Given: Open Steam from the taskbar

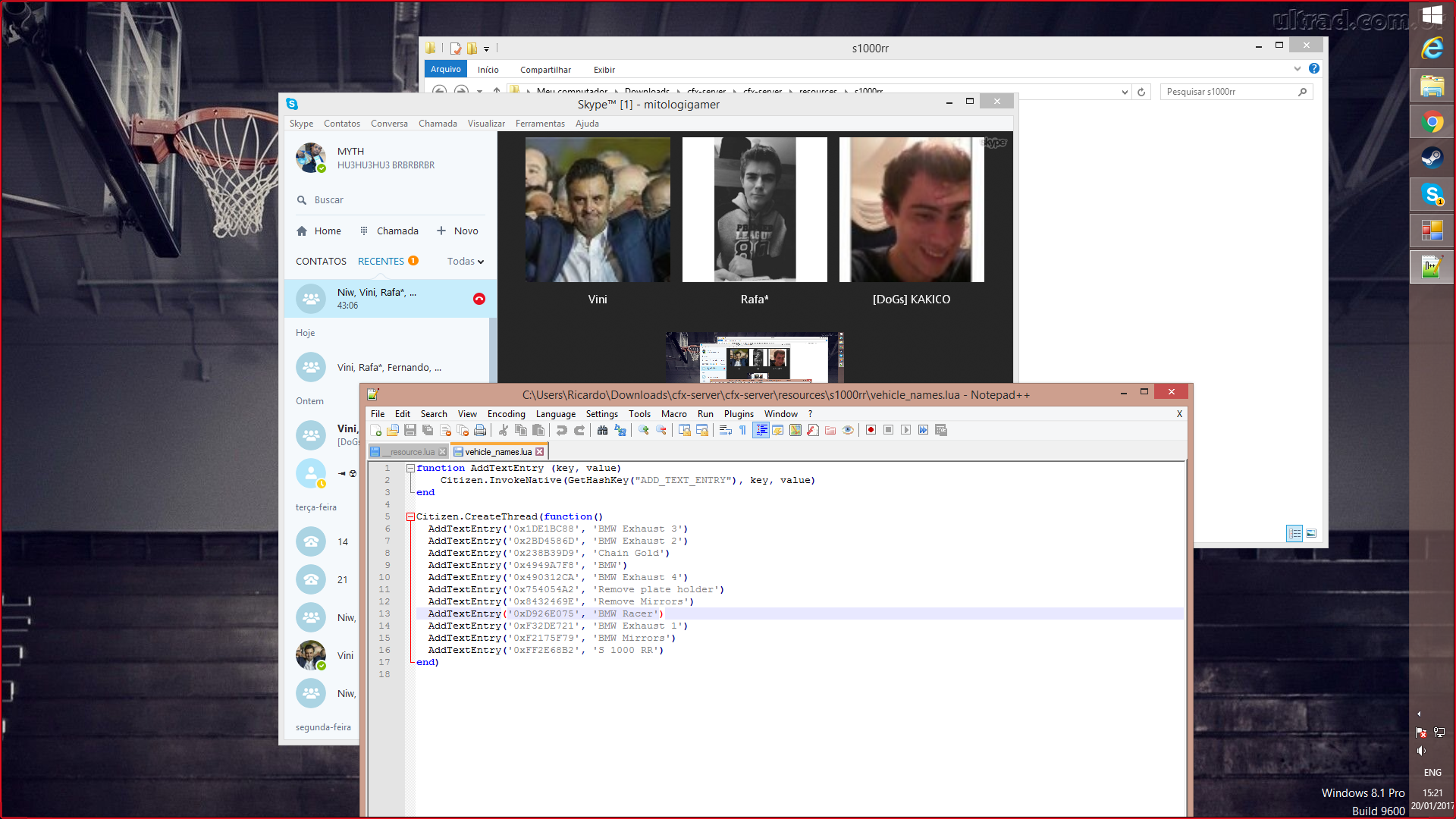Looking at the screenshot, I should 1432,158.
